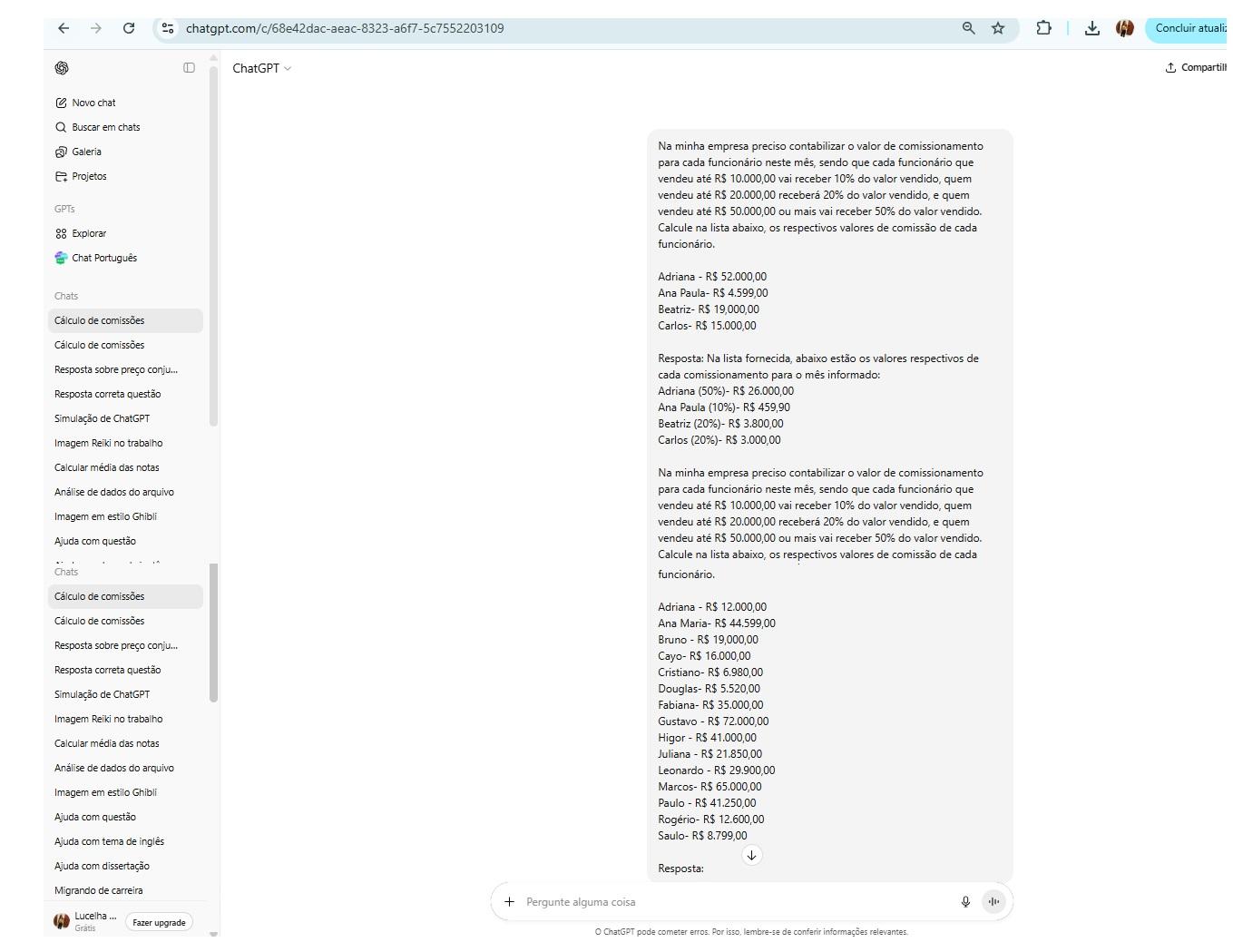Open the chat Ajuda com tema de inglês

click(109, 841)
